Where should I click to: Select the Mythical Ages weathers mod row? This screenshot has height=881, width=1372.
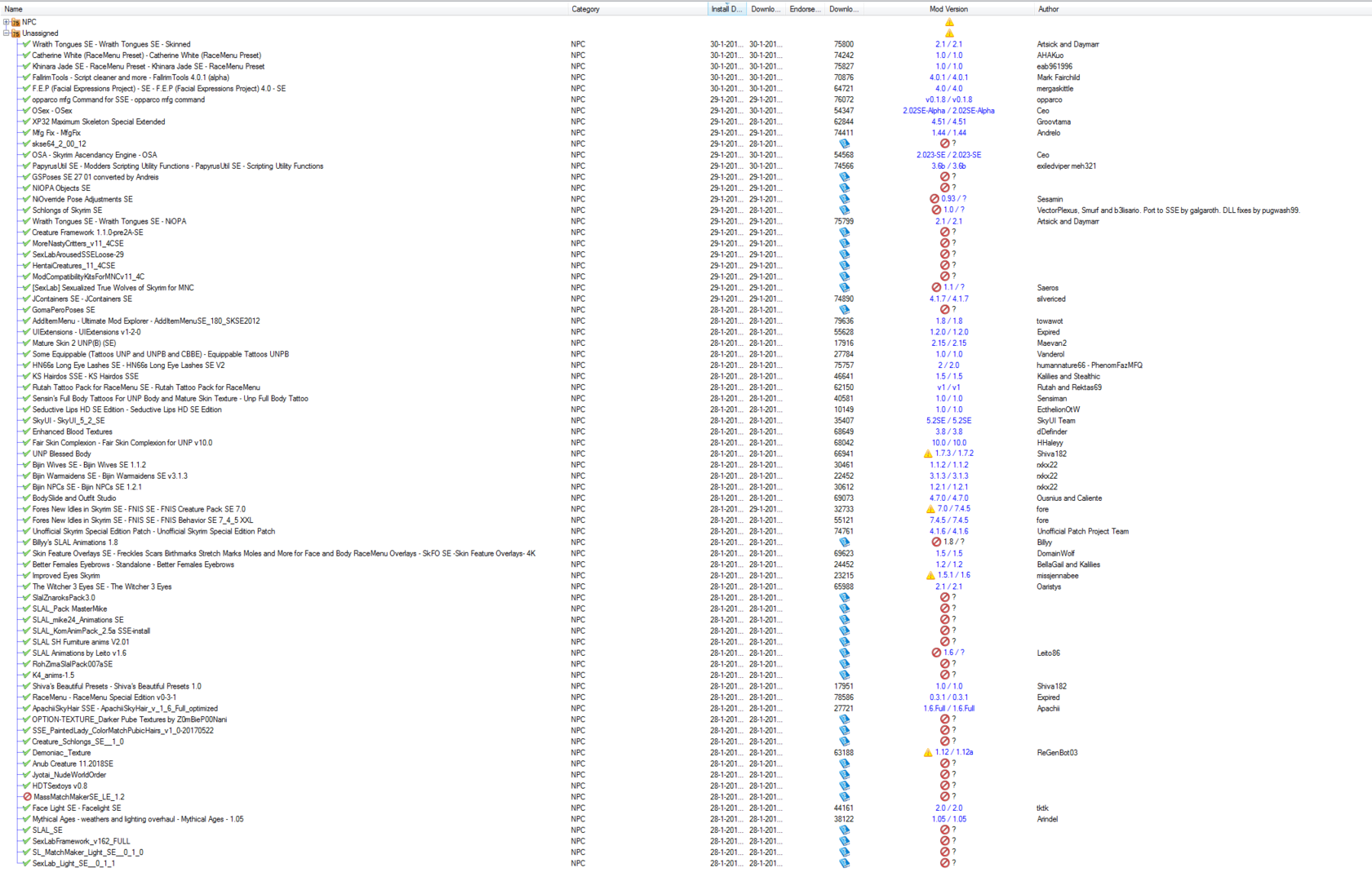click(x=686, y=819)
